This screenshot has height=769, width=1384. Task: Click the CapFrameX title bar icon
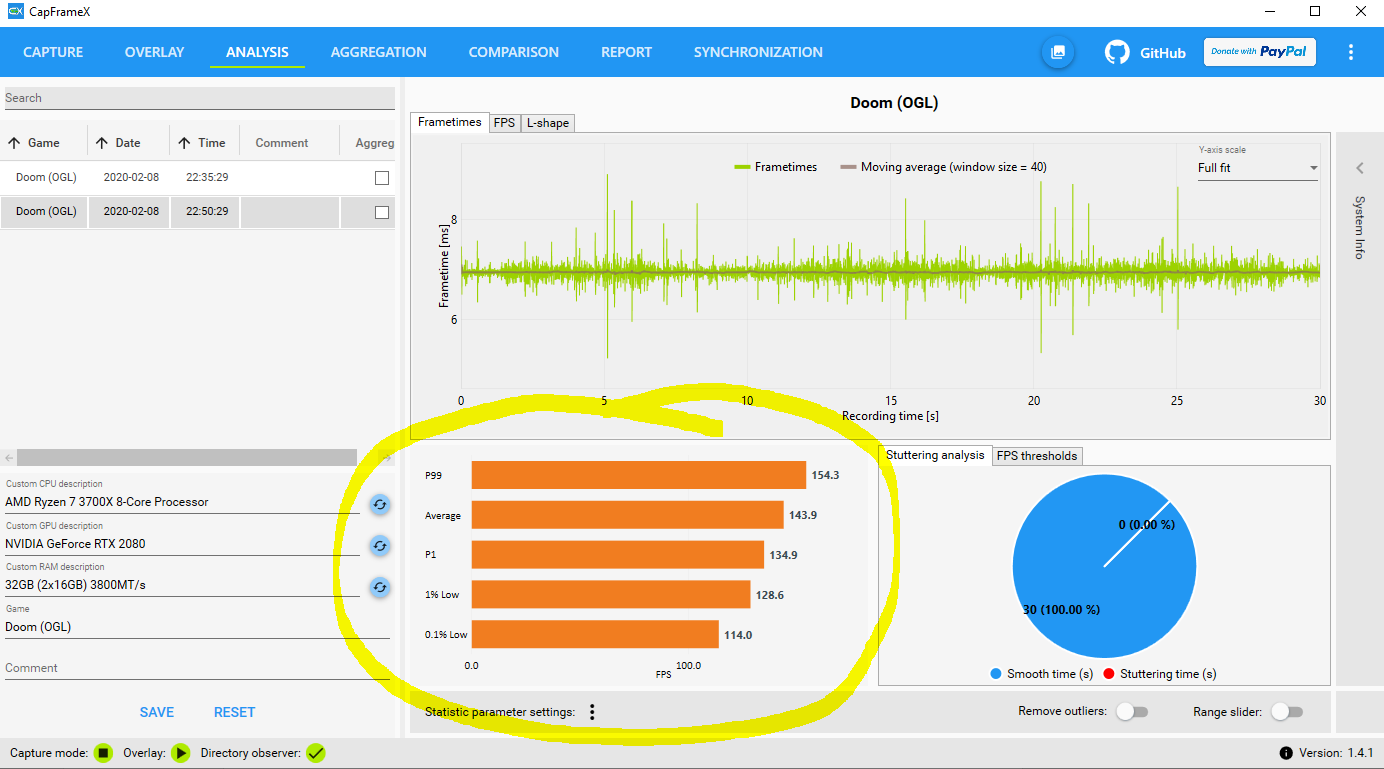tap(15, 12)
